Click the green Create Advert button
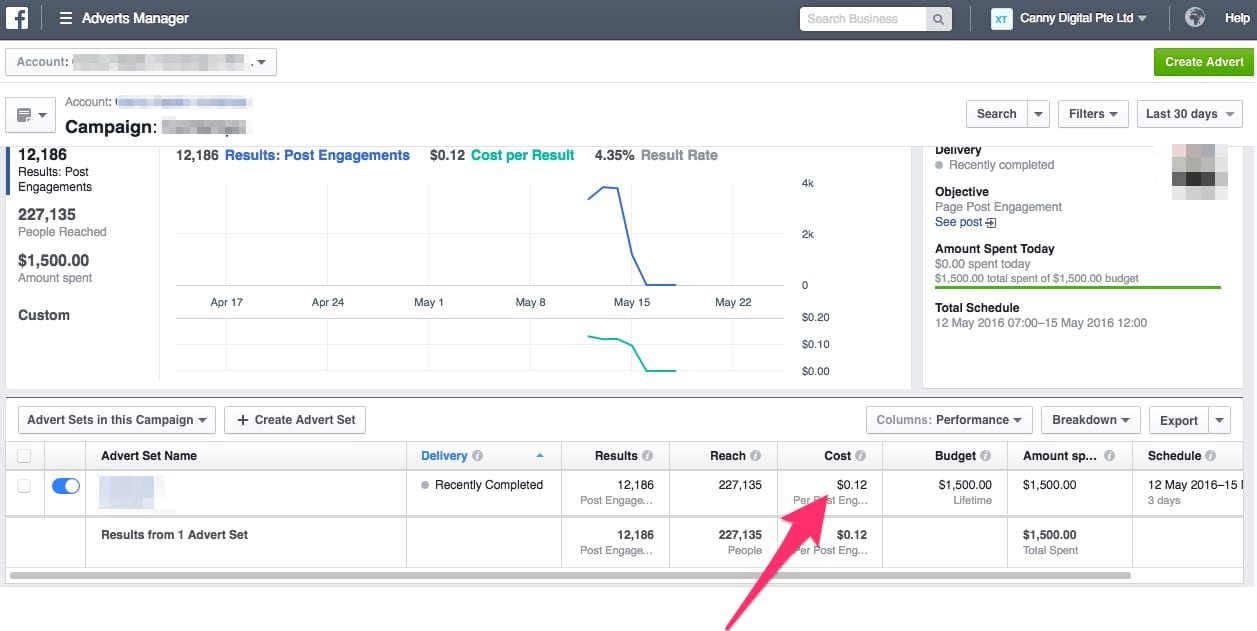This screenshot has width=1257, height=631. (x=1204, y=62)
